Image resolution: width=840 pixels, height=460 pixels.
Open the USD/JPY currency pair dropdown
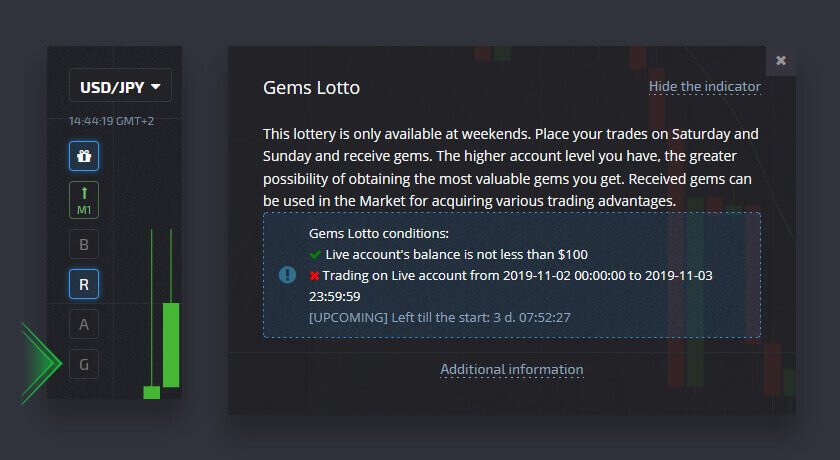click(120, 86)
